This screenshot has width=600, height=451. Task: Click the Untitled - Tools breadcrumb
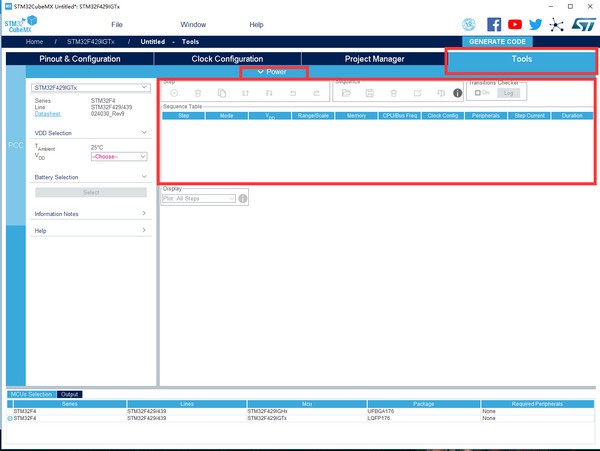pyautogui.click(x=170, y=42)
